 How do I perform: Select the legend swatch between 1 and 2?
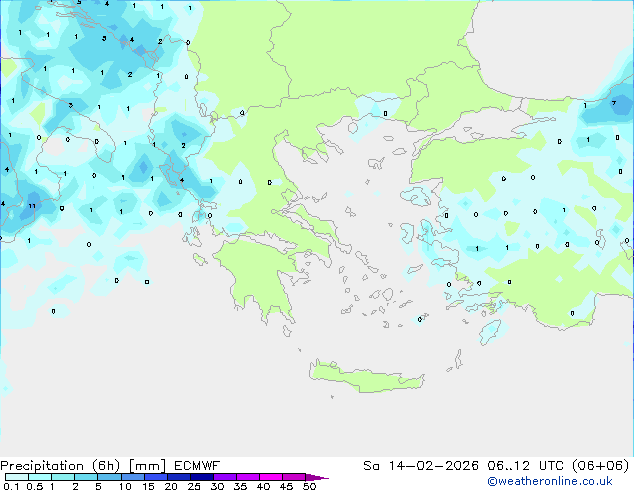(x=63, y=477)
